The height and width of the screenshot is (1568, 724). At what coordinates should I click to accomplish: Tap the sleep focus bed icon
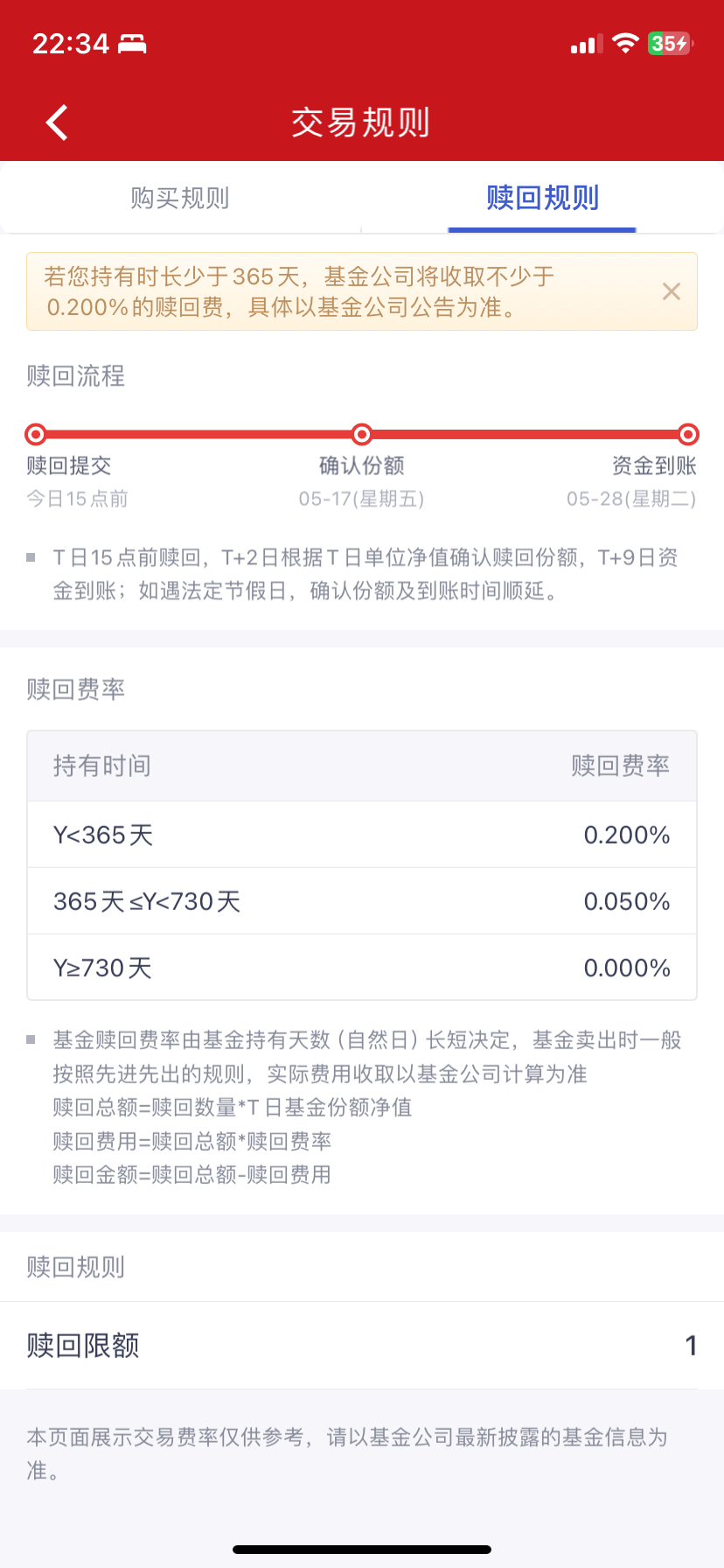pyautogui.click(x=133, y=44)
